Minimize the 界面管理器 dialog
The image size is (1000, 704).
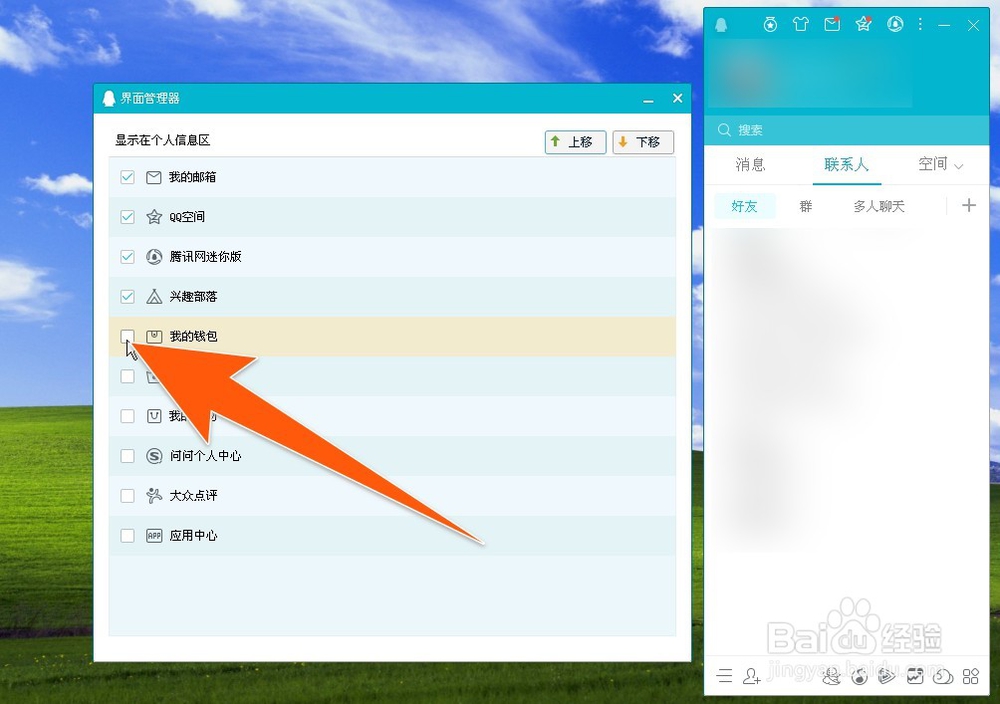(x=649, y=100)
